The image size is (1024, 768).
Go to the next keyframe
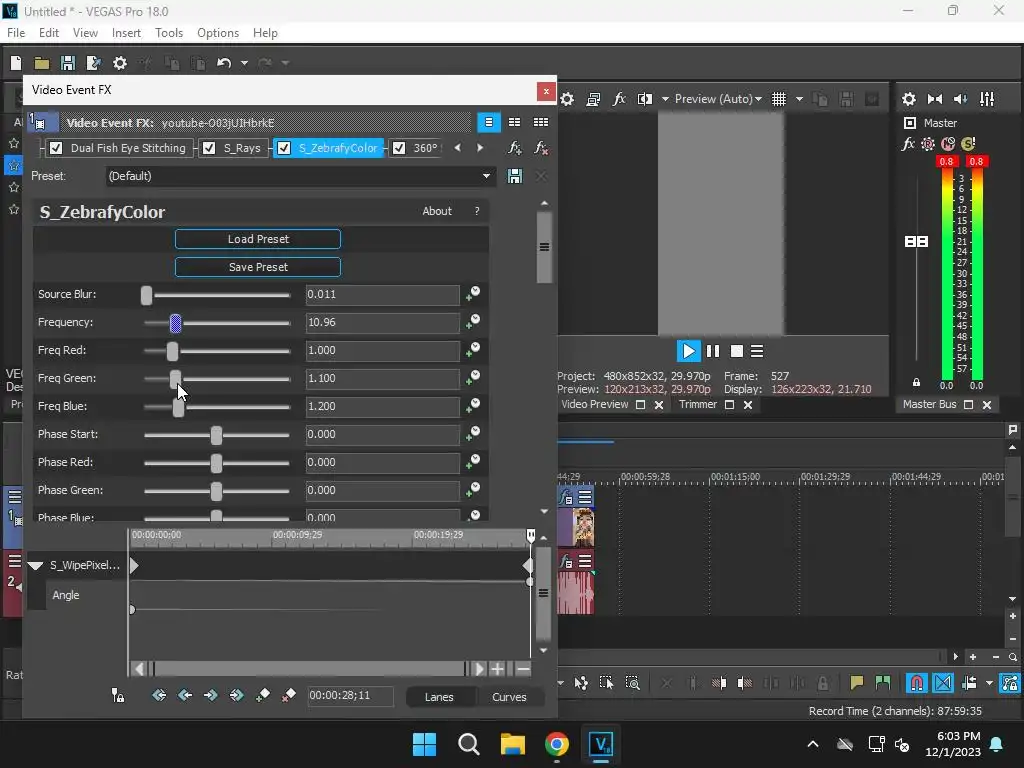(210, 696)
